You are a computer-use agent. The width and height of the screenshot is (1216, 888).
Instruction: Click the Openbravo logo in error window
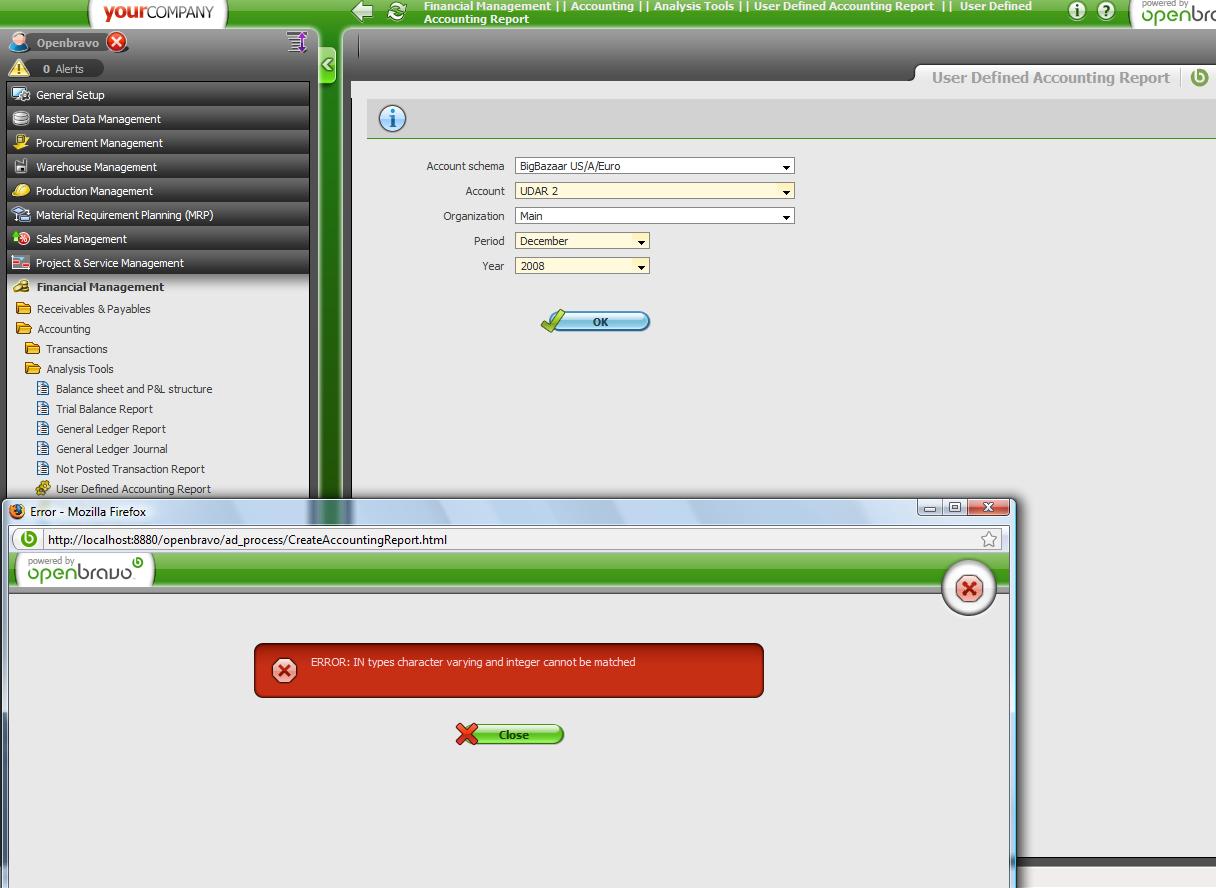(x=85, y=569)
